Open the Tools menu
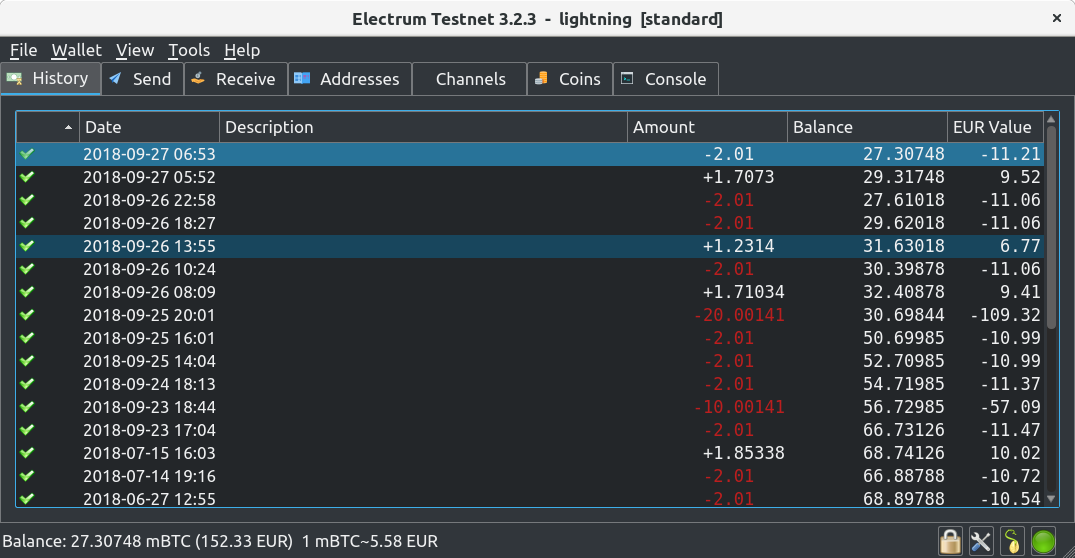This screenshot has height=558, width=1075. point(189,50)
